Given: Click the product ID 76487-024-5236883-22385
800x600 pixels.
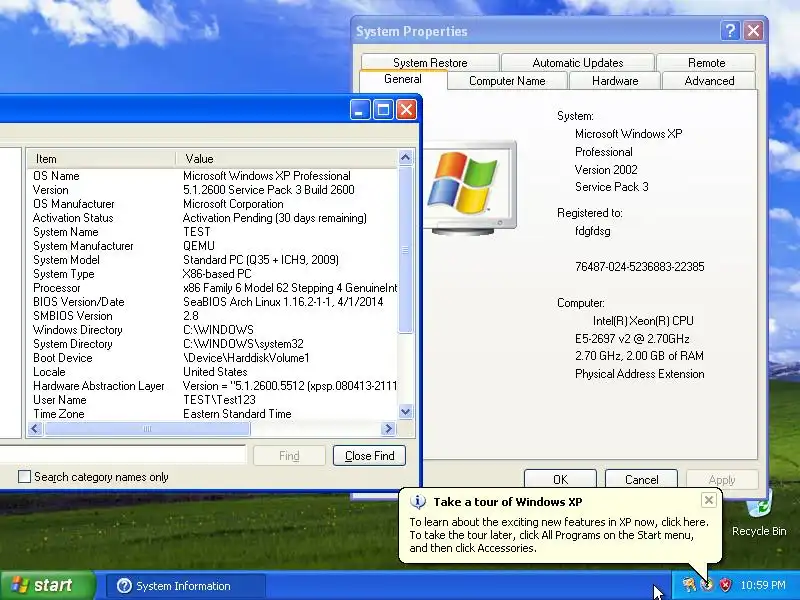Looking at the screenshot, I should point(639,267).
